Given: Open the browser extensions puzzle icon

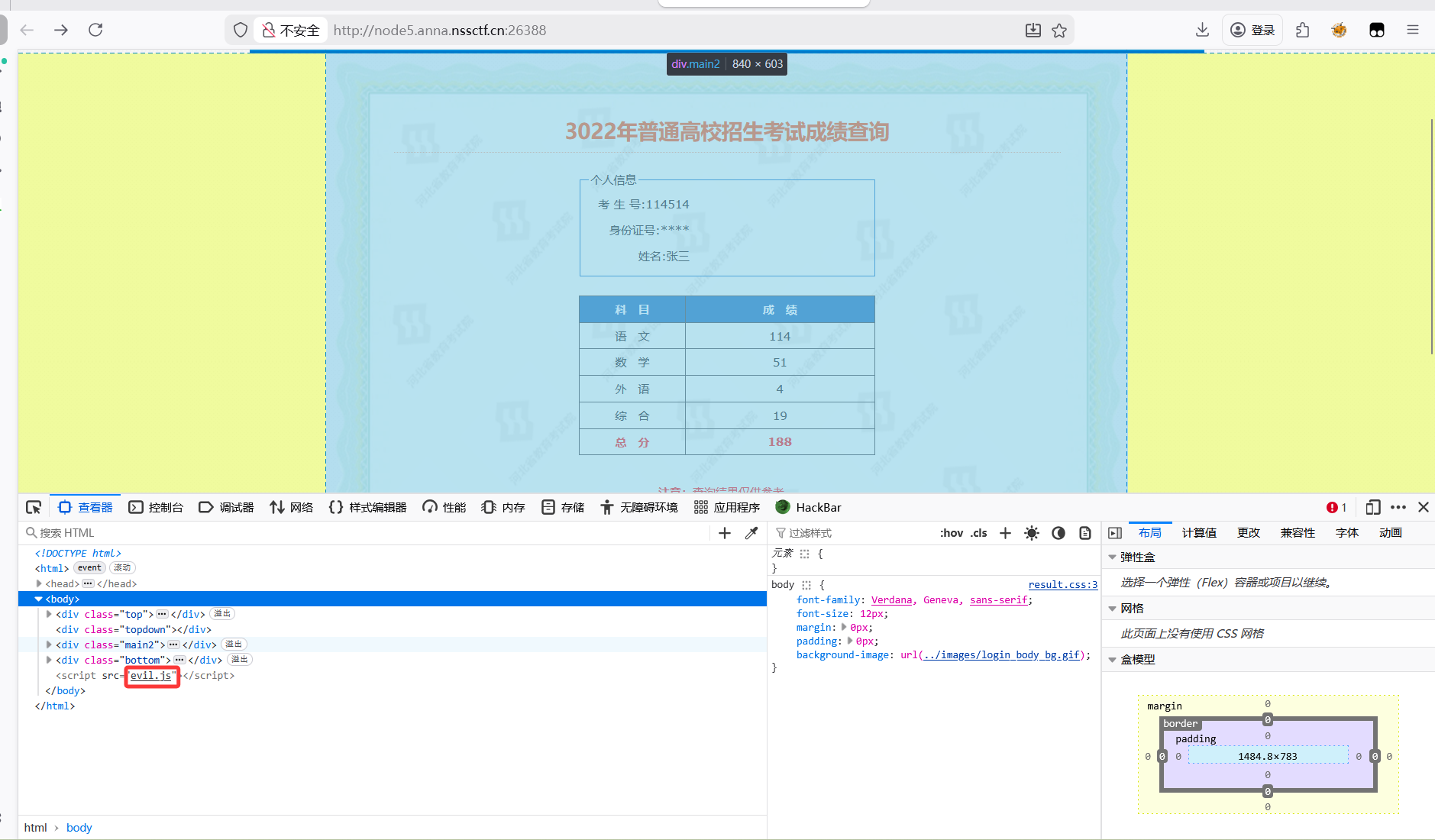Looking at the screenshot, I should coord(1303,30).
